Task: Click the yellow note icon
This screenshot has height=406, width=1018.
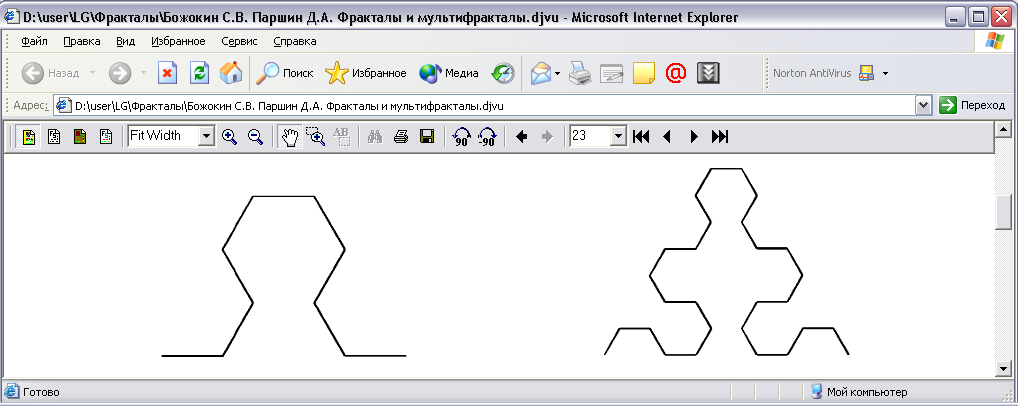Action: click(643, 73)
